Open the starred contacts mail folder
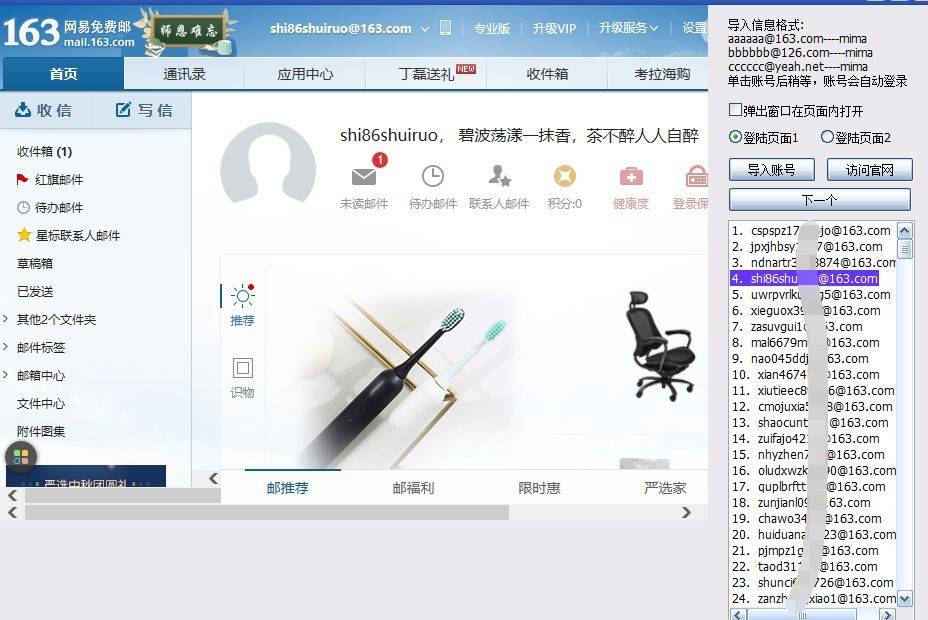 69,235
